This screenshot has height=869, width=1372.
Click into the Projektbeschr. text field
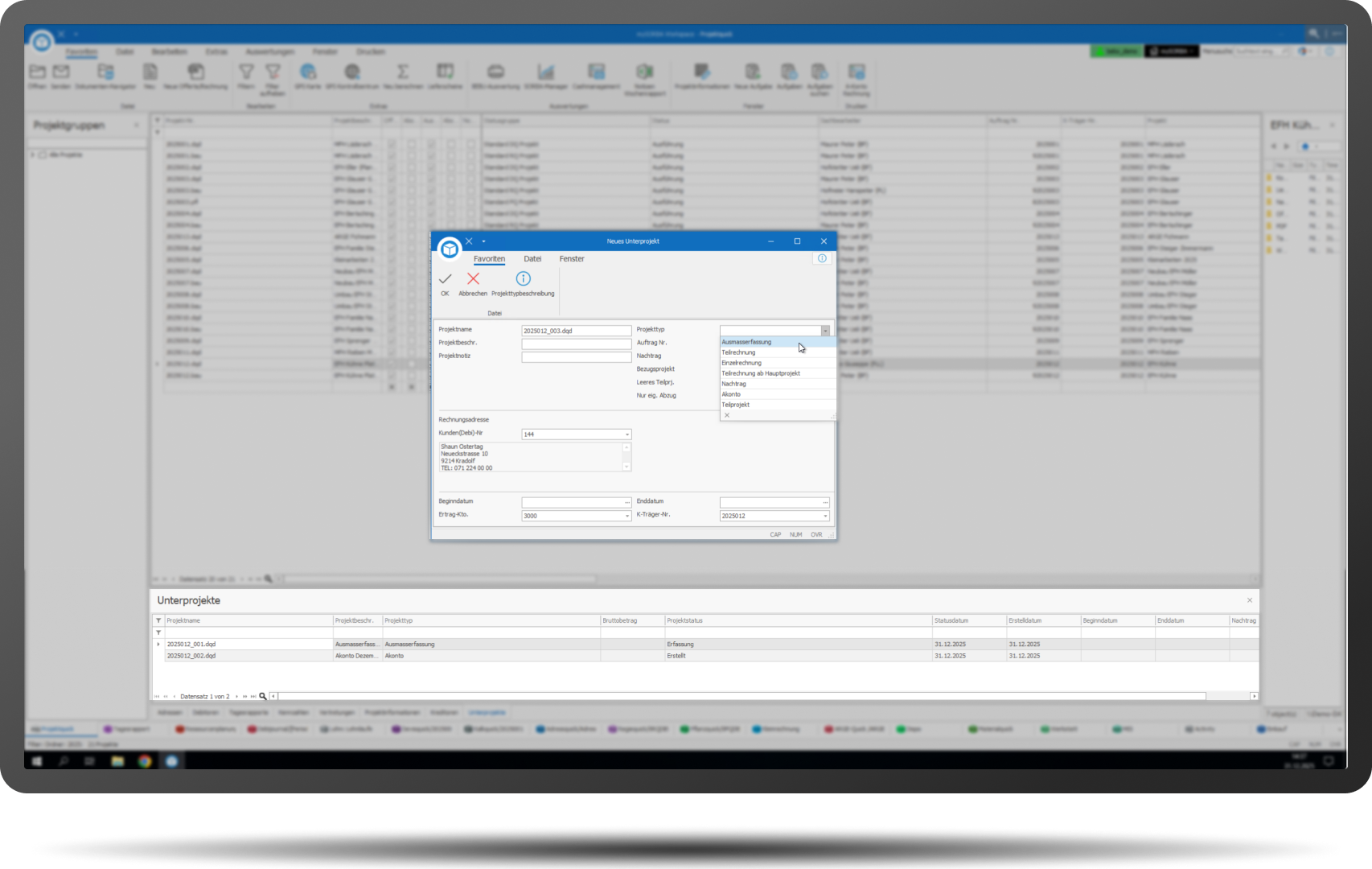576,344
